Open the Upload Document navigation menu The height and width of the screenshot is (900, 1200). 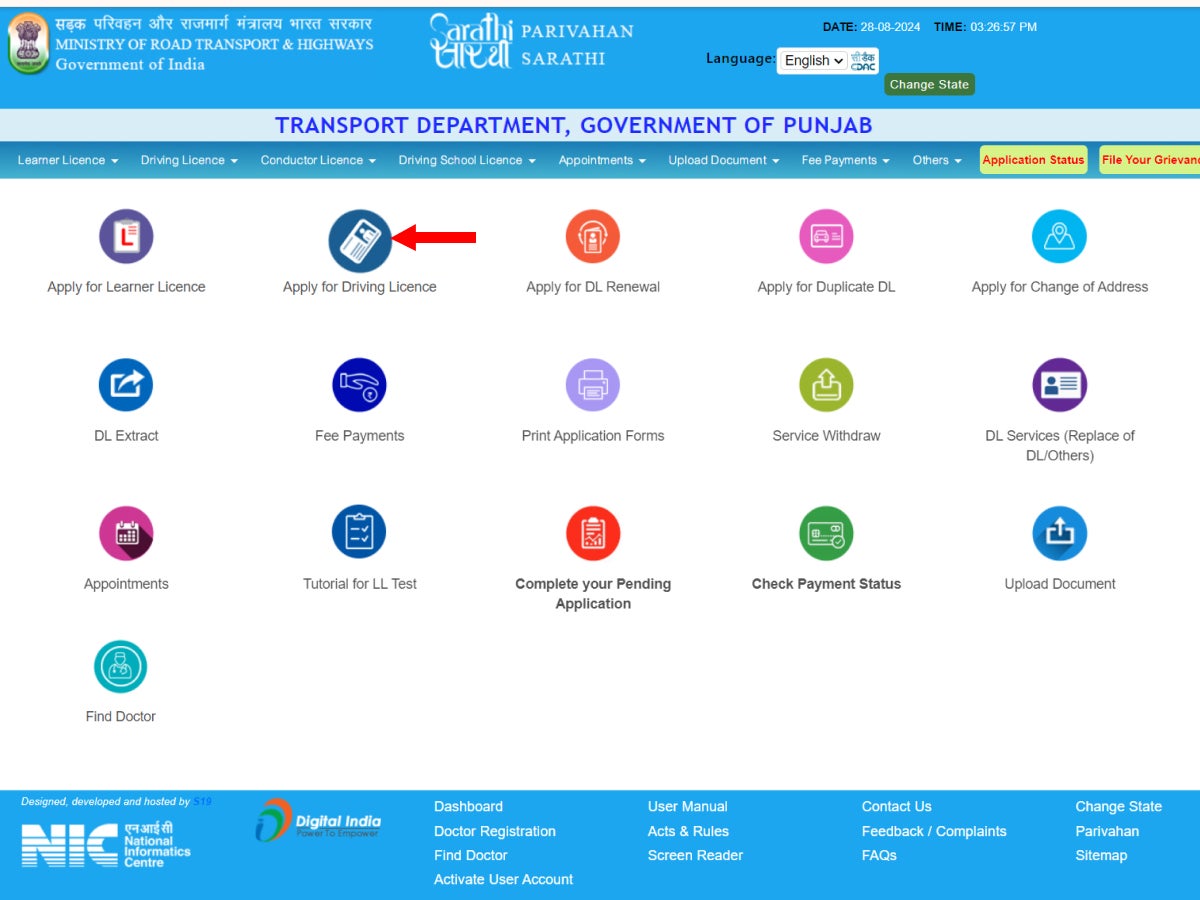724,160
